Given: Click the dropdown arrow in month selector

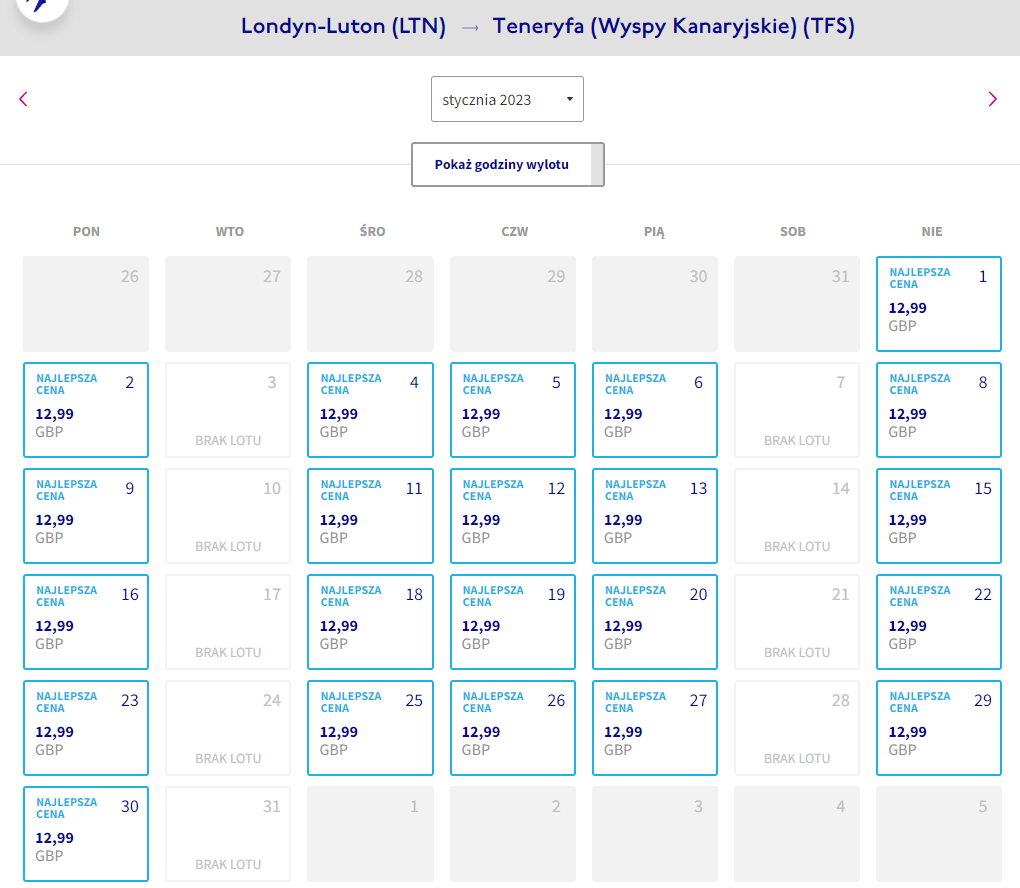Looking at the screenshot, I should point(569,99).
